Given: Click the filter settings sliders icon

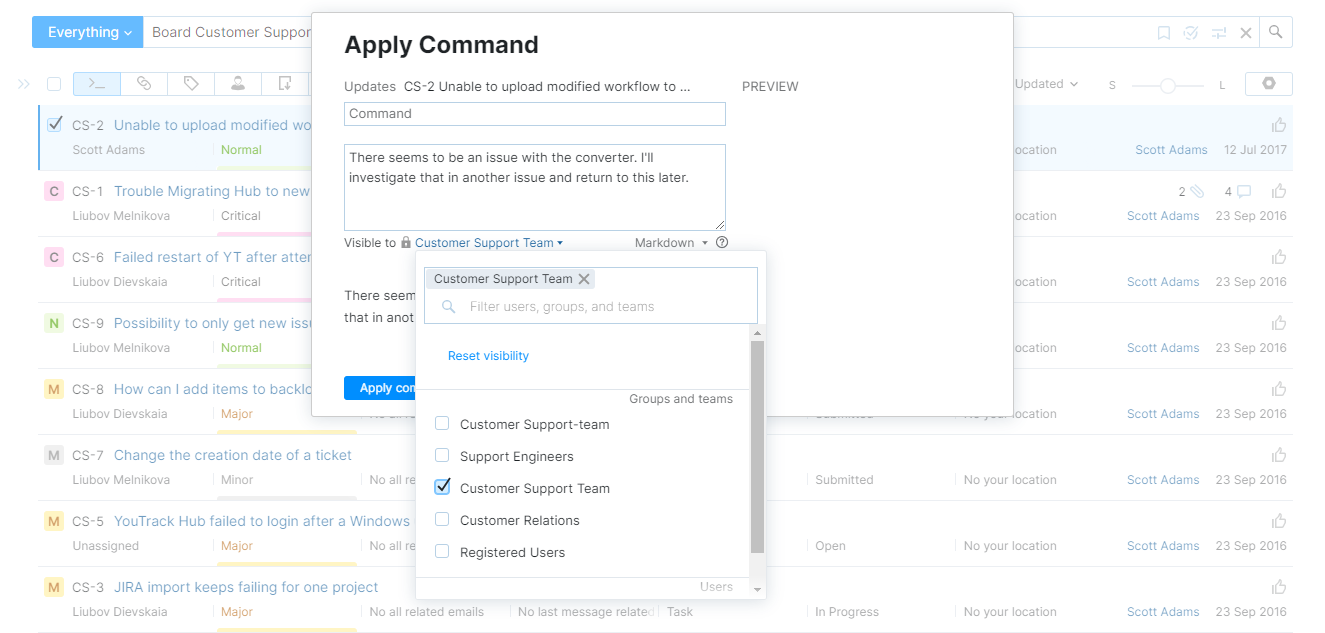Looking at the screenshot, I should [1218, 32].
